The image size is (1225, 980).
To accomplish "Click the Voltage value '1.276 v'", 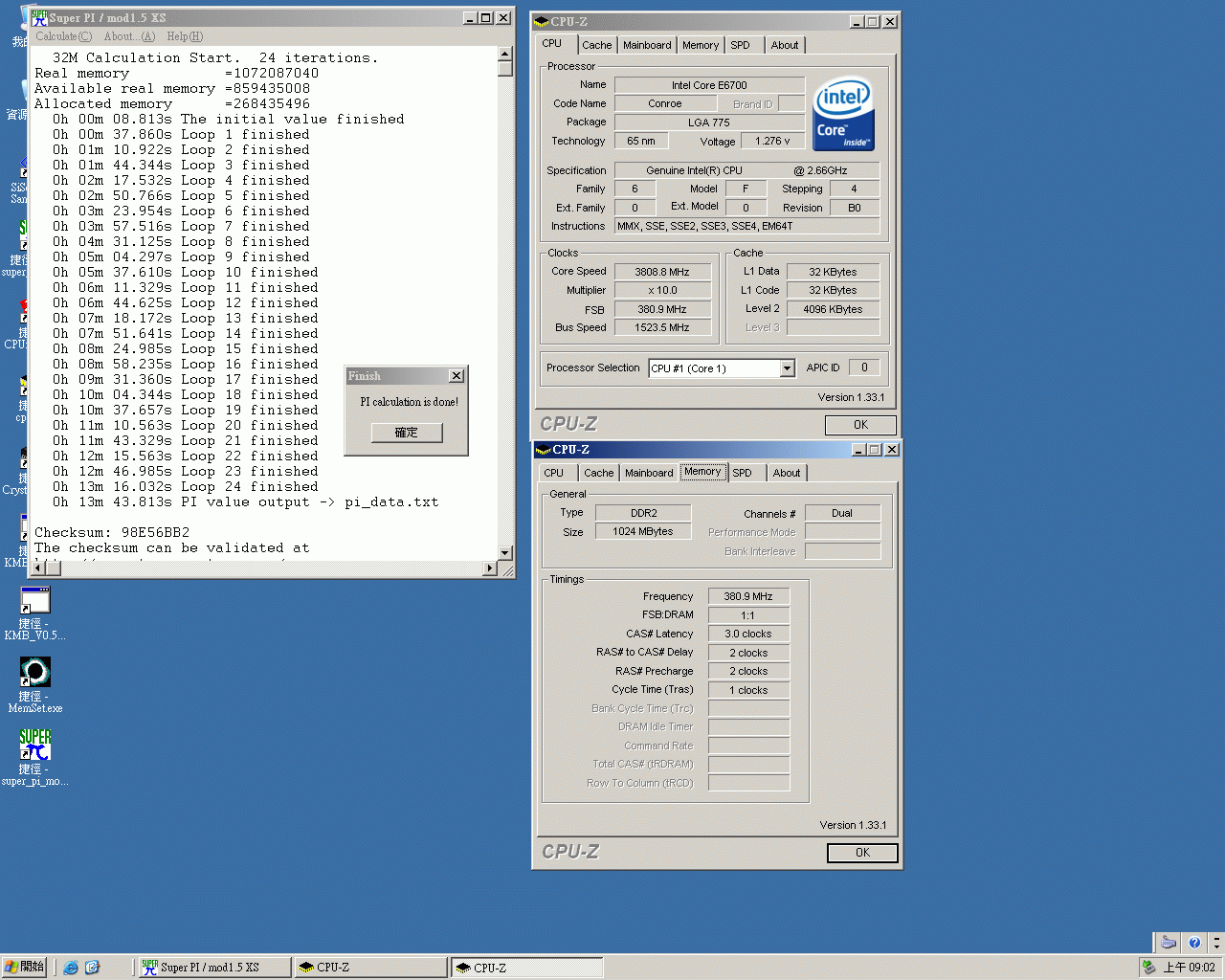I will point(772,141).
